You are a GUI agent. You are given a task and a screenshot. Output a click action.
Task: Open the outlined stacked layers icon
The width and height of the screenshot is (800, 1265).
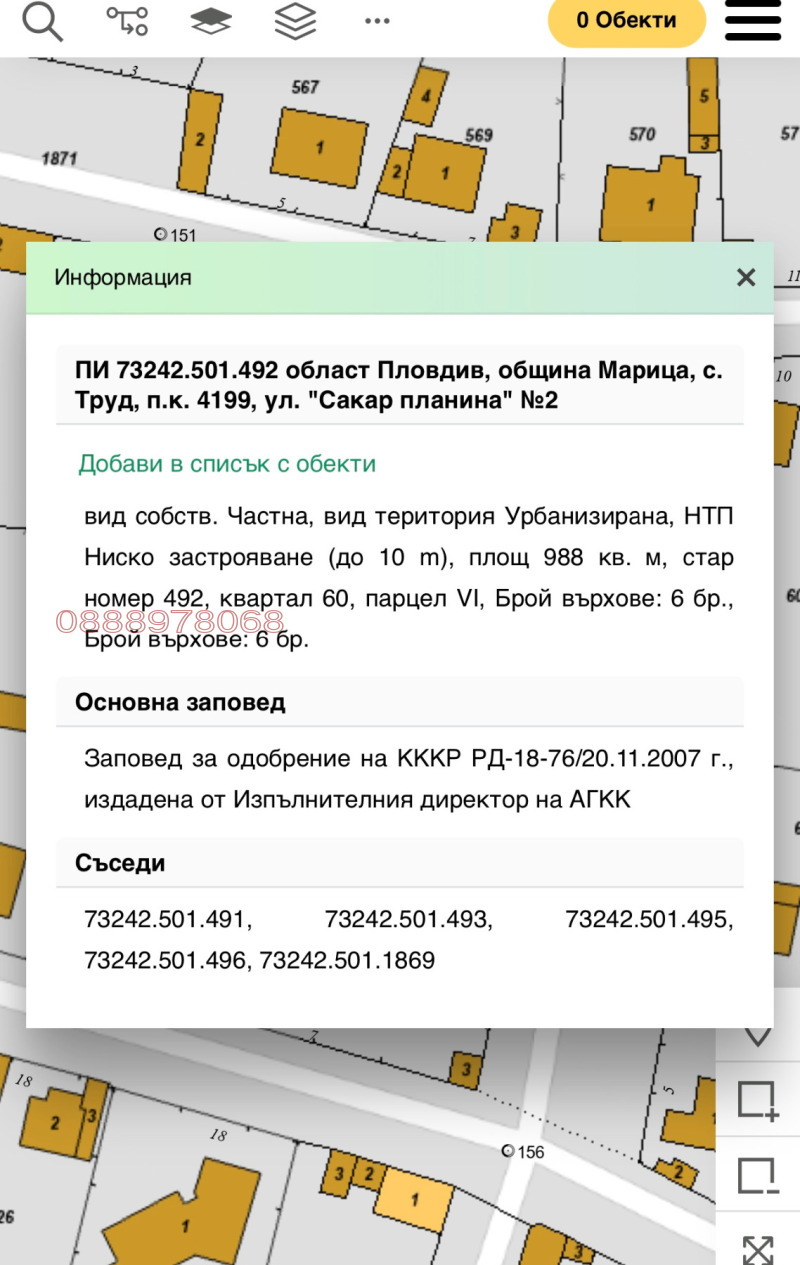(x=294, y=21)
